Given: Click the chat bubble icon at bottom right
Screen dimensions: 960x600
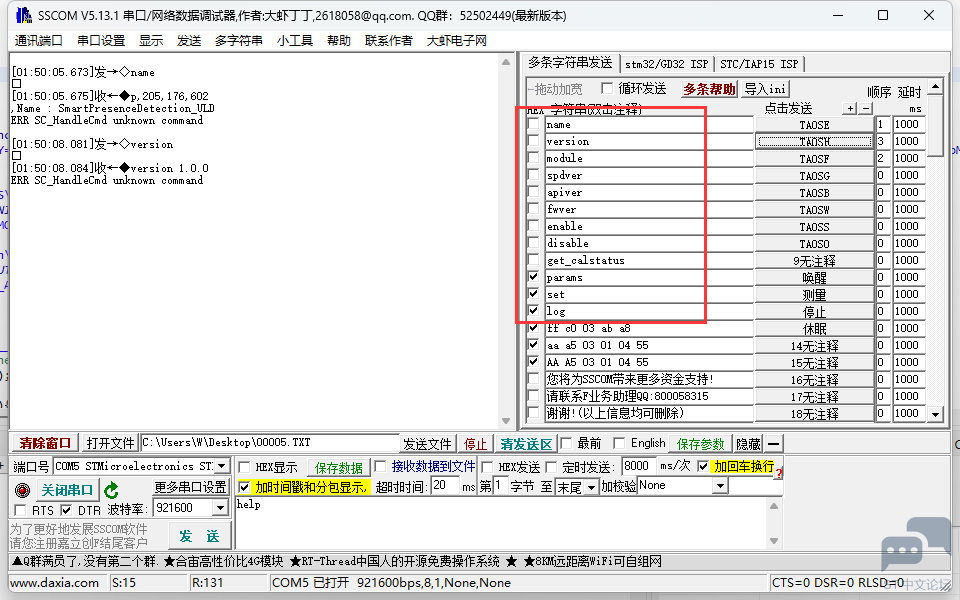Looking at the screenshot, I should coord(902,552).
